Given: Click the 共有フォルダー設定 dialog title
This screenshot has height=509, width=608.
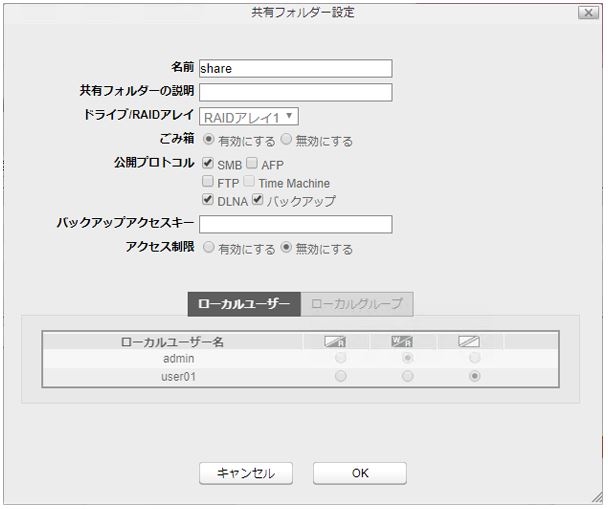Looking at the screenshot, I should click(303, 12).
